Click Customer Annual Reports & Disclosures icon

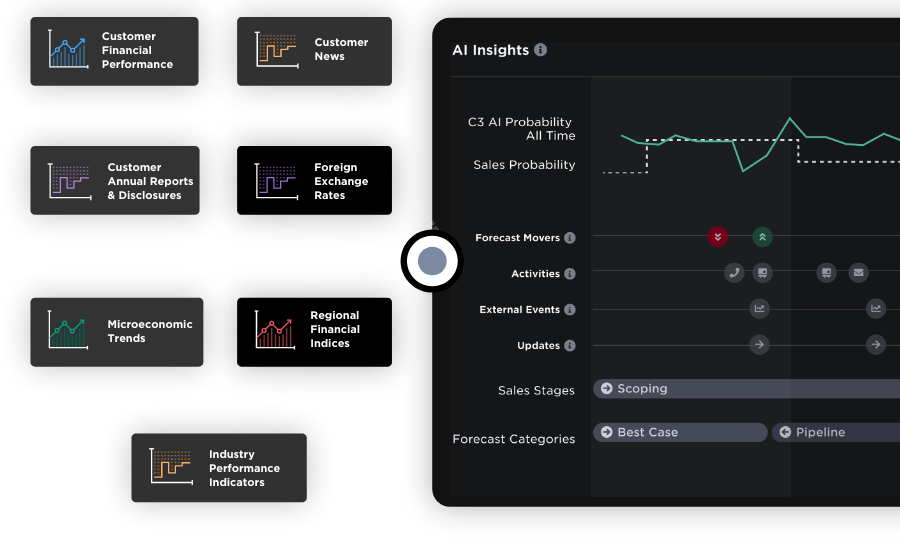(69, 181)
